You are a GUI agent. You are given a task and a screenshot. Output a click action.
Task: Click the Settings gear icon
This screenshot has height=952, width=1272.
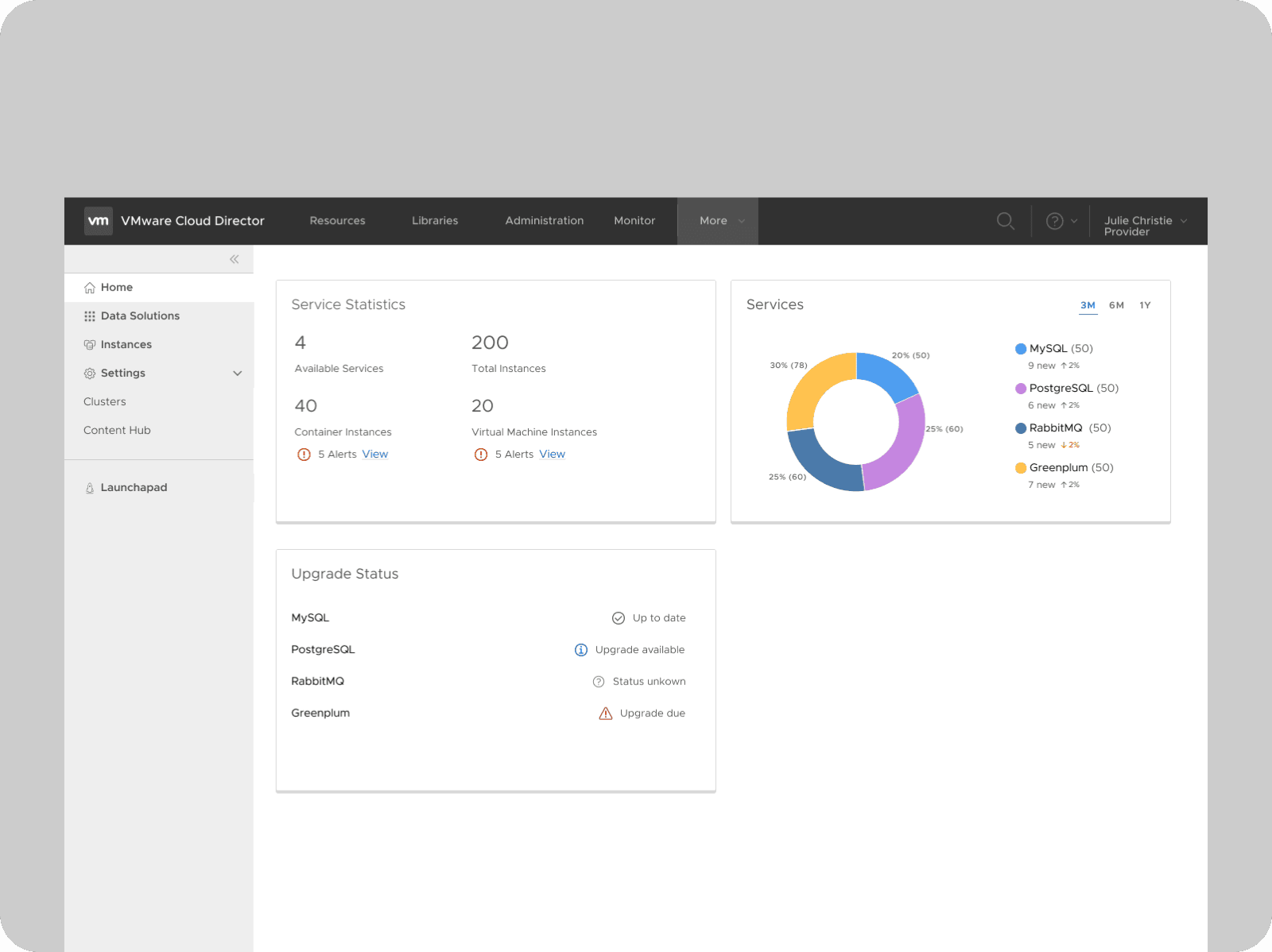click(x=90, y=373)
